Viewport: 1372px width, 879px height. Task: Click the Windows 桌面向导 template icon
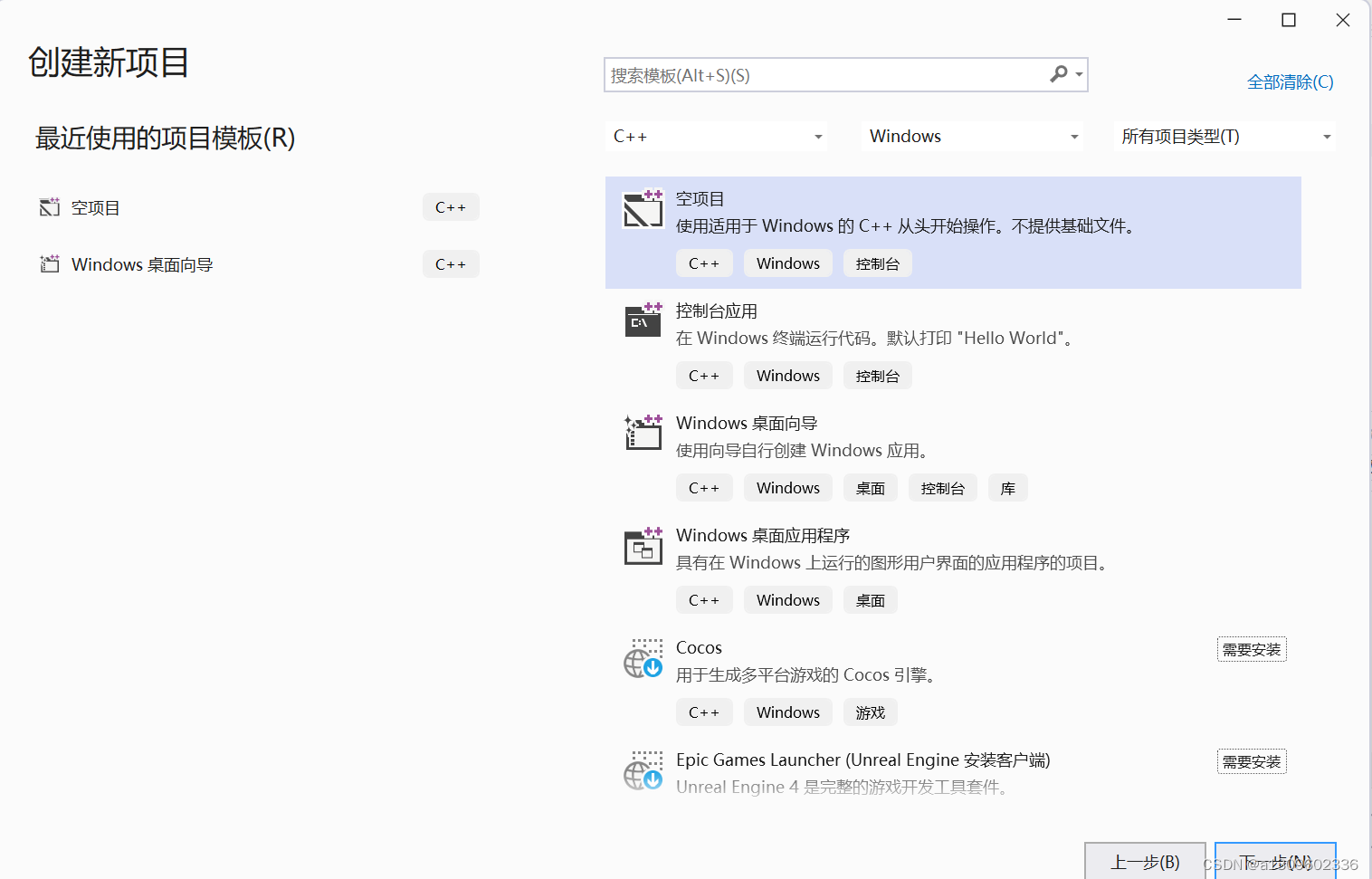643,434
